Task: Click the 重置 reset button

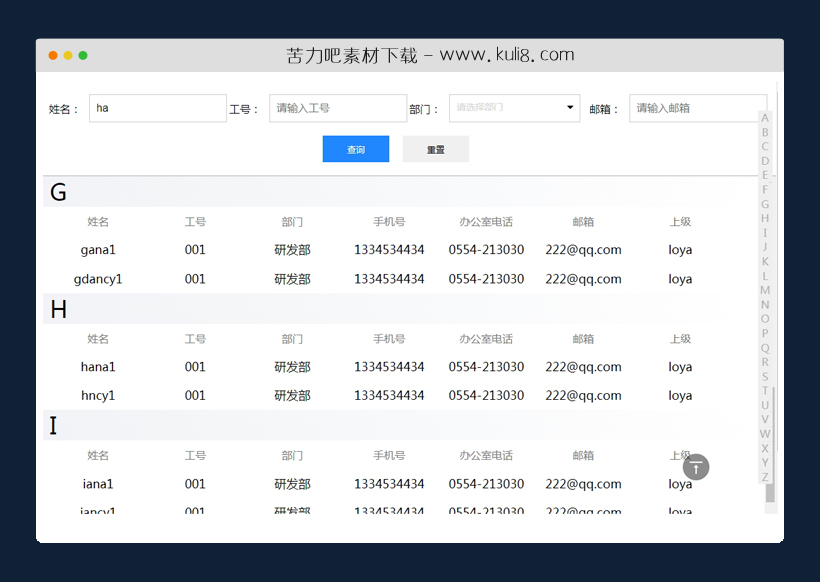Action: tap(435, 148)
